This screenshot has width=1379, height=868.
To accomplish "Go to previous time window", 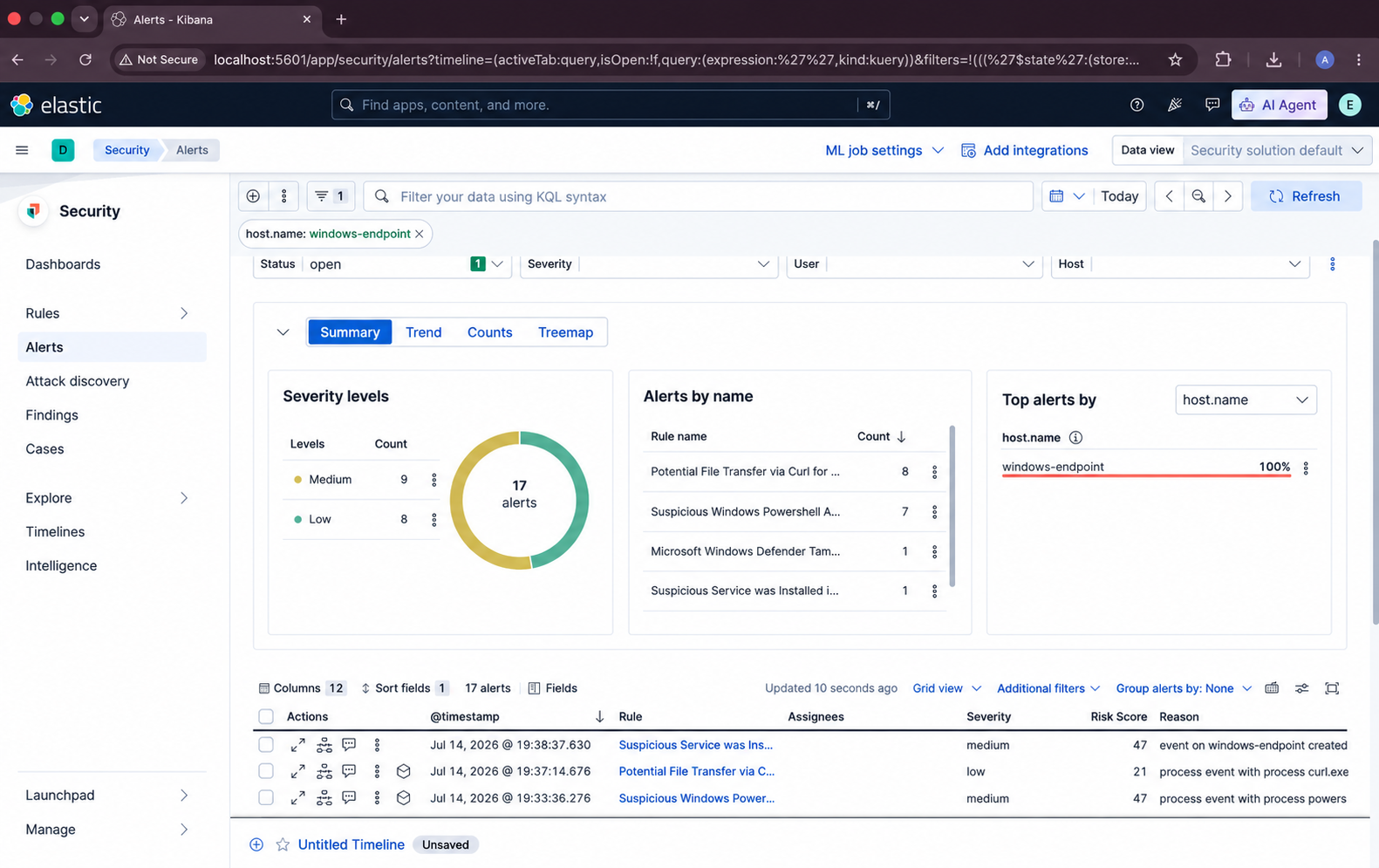I will [1169, 196].
